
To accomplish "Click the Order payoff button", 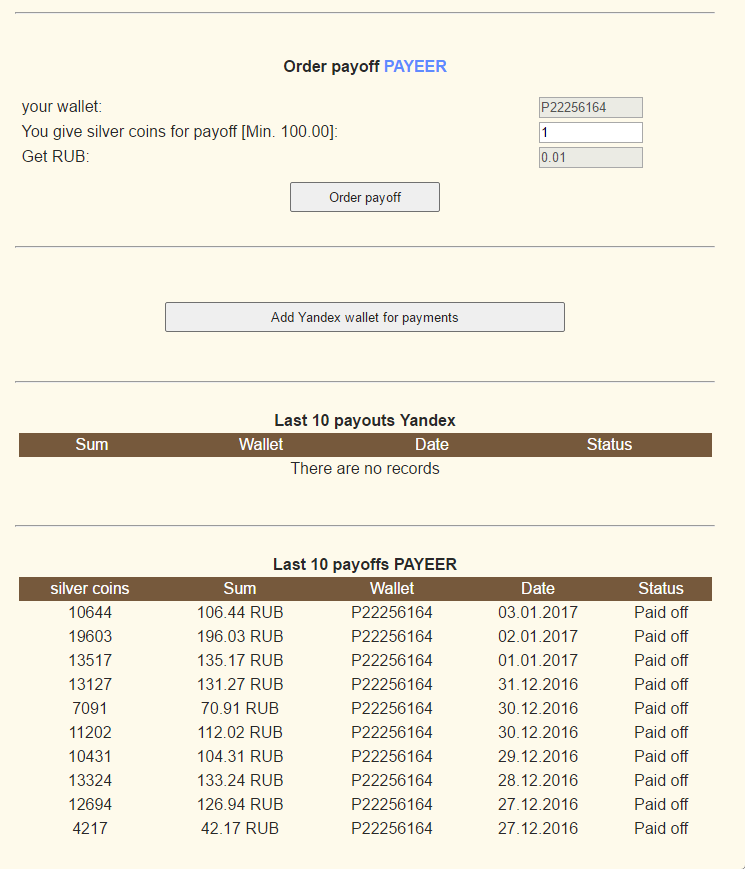I will pos(365,197).
